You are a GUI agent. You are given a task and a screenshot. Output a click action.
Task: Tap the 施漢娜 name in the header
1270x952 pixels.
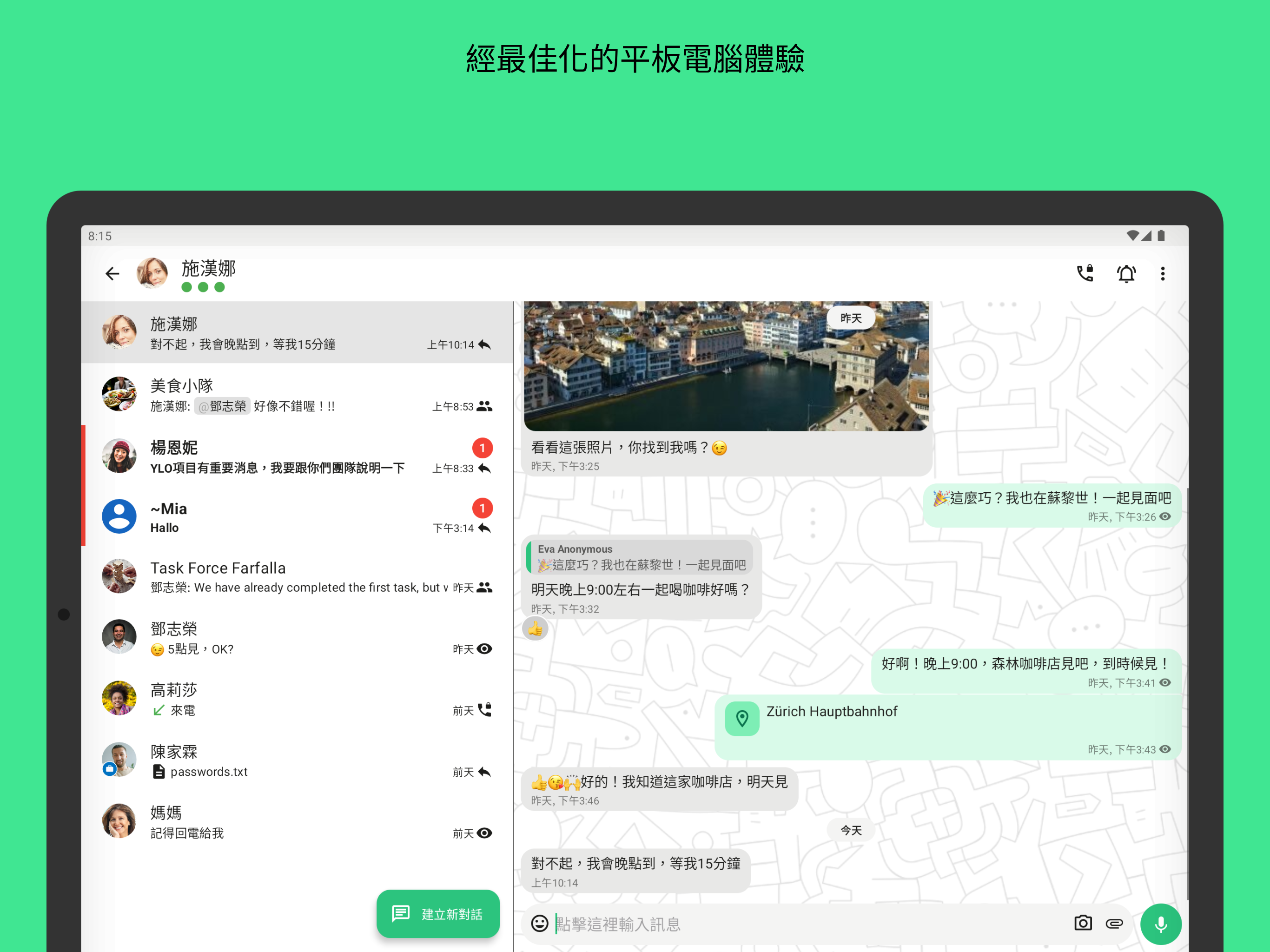coord(208,268)
